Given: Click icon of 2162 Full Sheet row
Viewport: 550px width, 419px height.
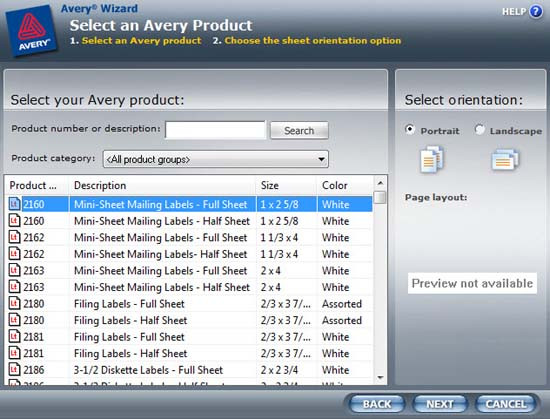Looking at the screenshot, I should point(14,237).
